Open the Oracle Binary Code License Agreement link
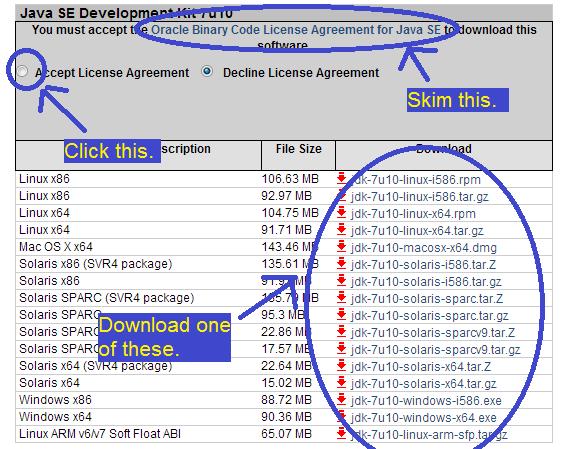The height and width of the screenshot is (449, 569). click(x=296, y=30)
